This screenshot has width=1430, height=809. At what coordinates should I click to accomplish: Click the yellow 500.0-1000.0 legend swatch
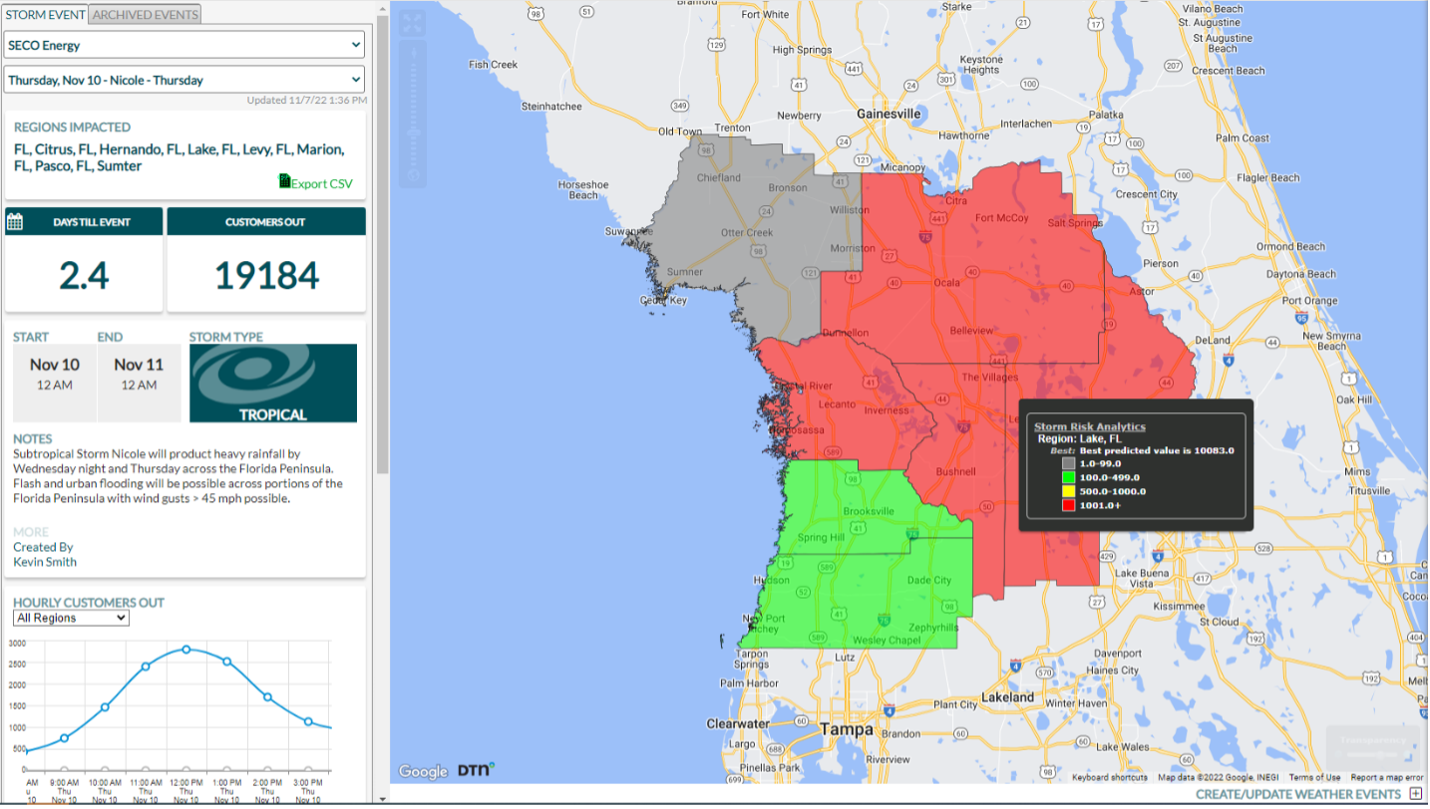tap(1068, 491)
